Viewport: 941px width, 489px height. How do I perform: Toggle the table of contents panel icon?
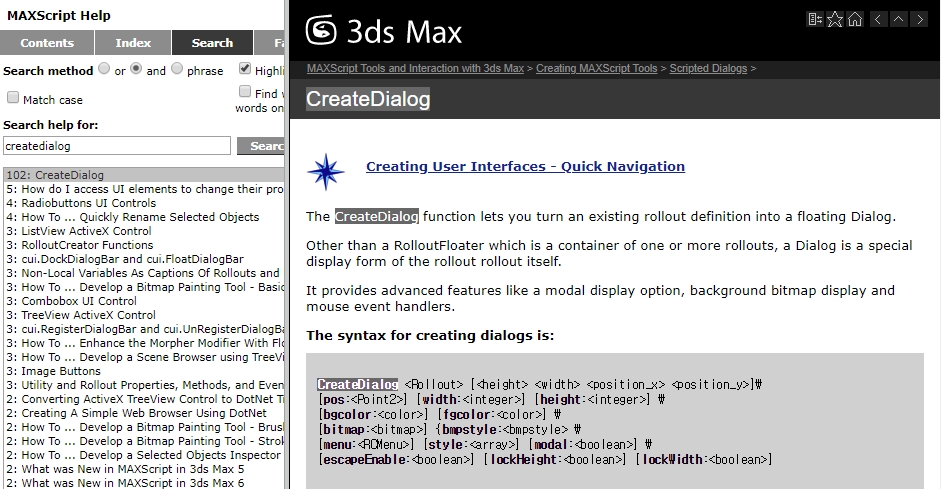coord(815,19)
